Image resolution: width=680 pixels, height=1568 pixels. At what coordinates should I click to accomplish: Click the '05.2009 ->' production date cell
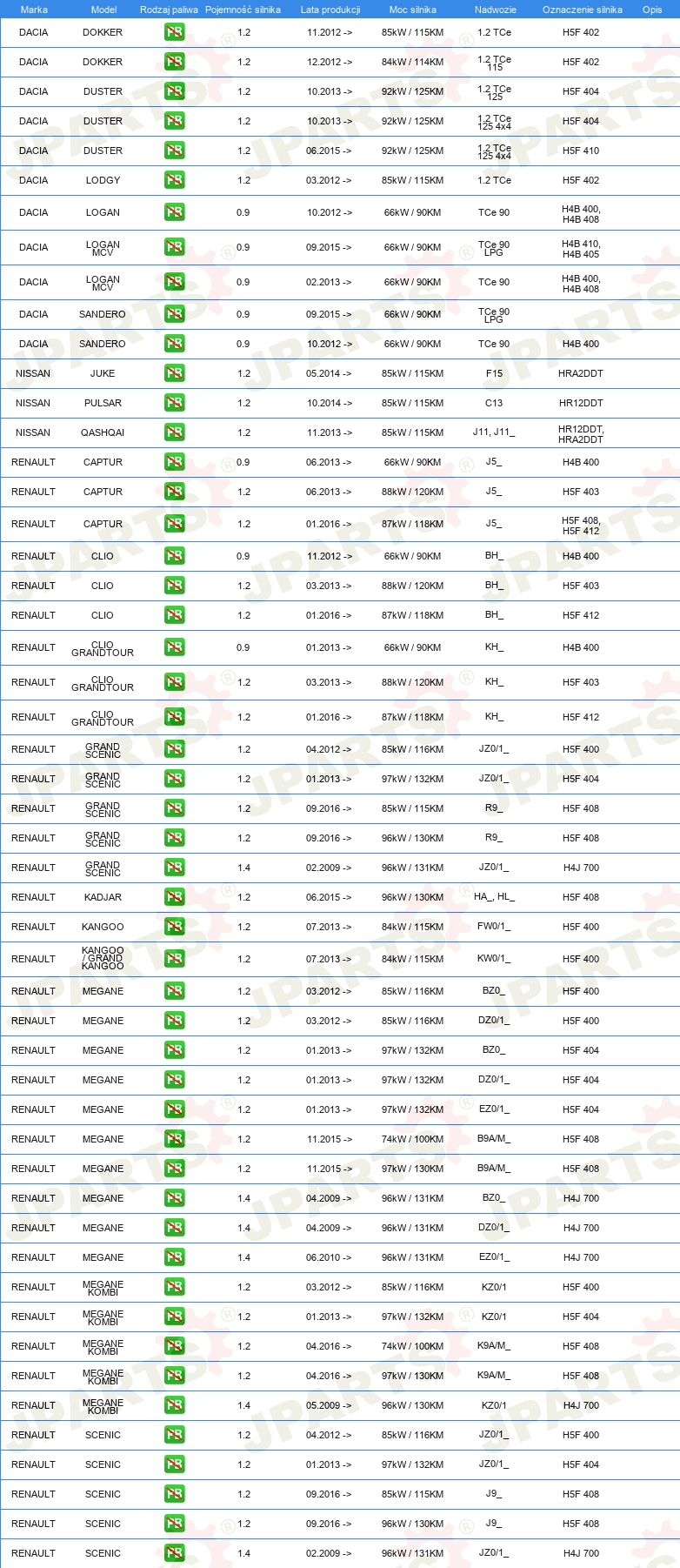329,1405
